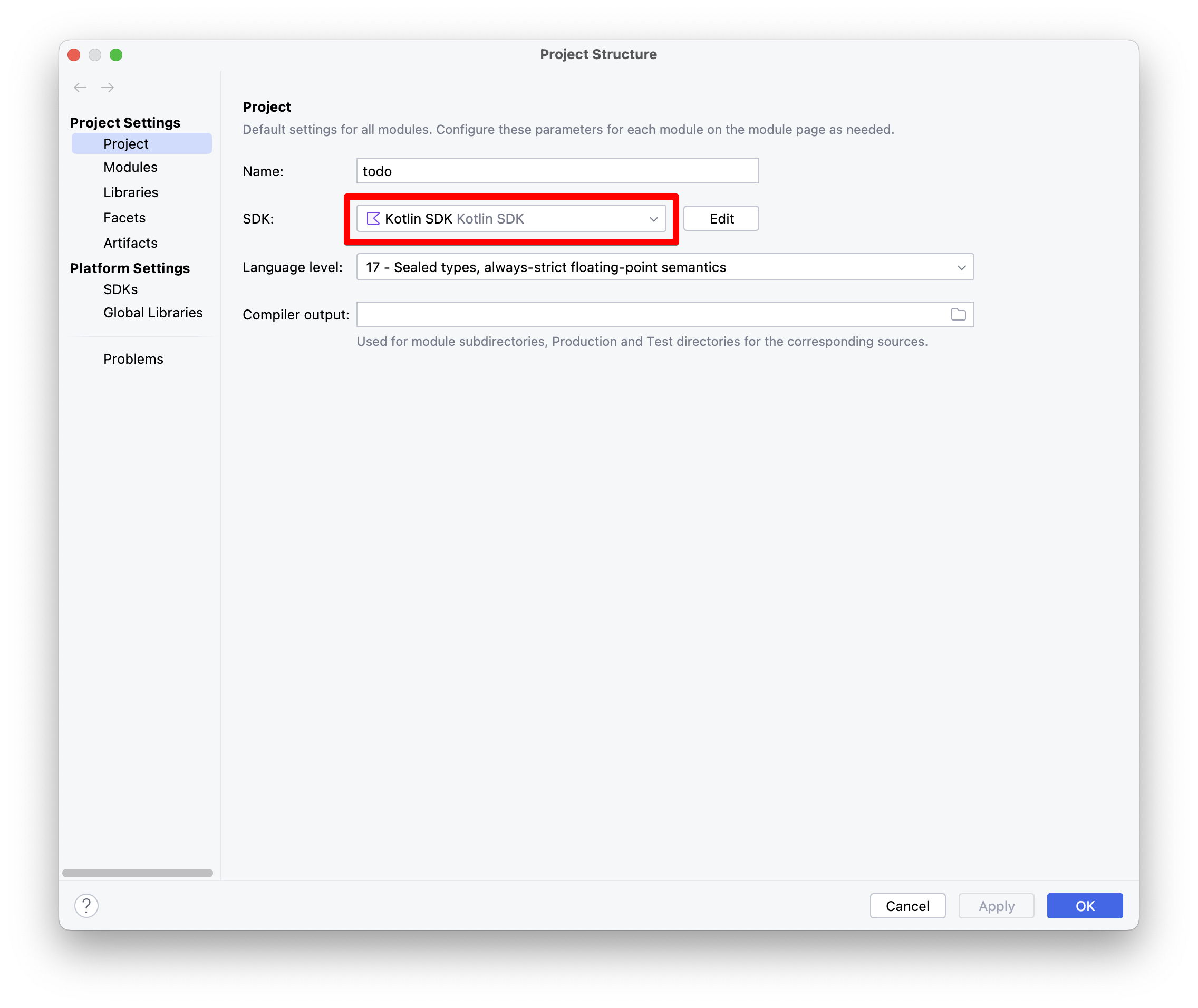Screen dimensions: 1198x1008
Task: Expand the SDK dropdown chevron
Action: click(x=653, y=219)
